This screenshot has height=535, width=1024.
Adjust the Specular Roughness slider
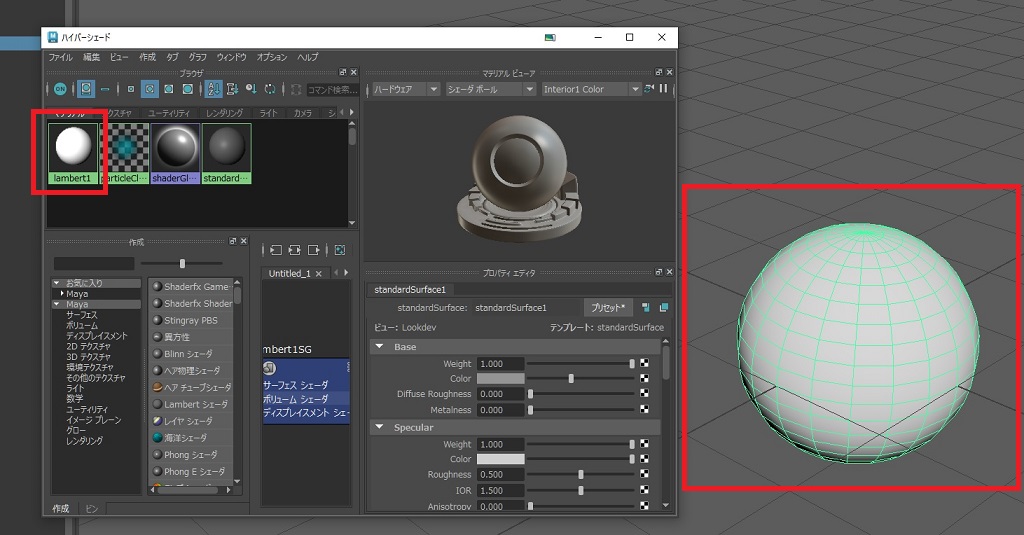(581, 475)
